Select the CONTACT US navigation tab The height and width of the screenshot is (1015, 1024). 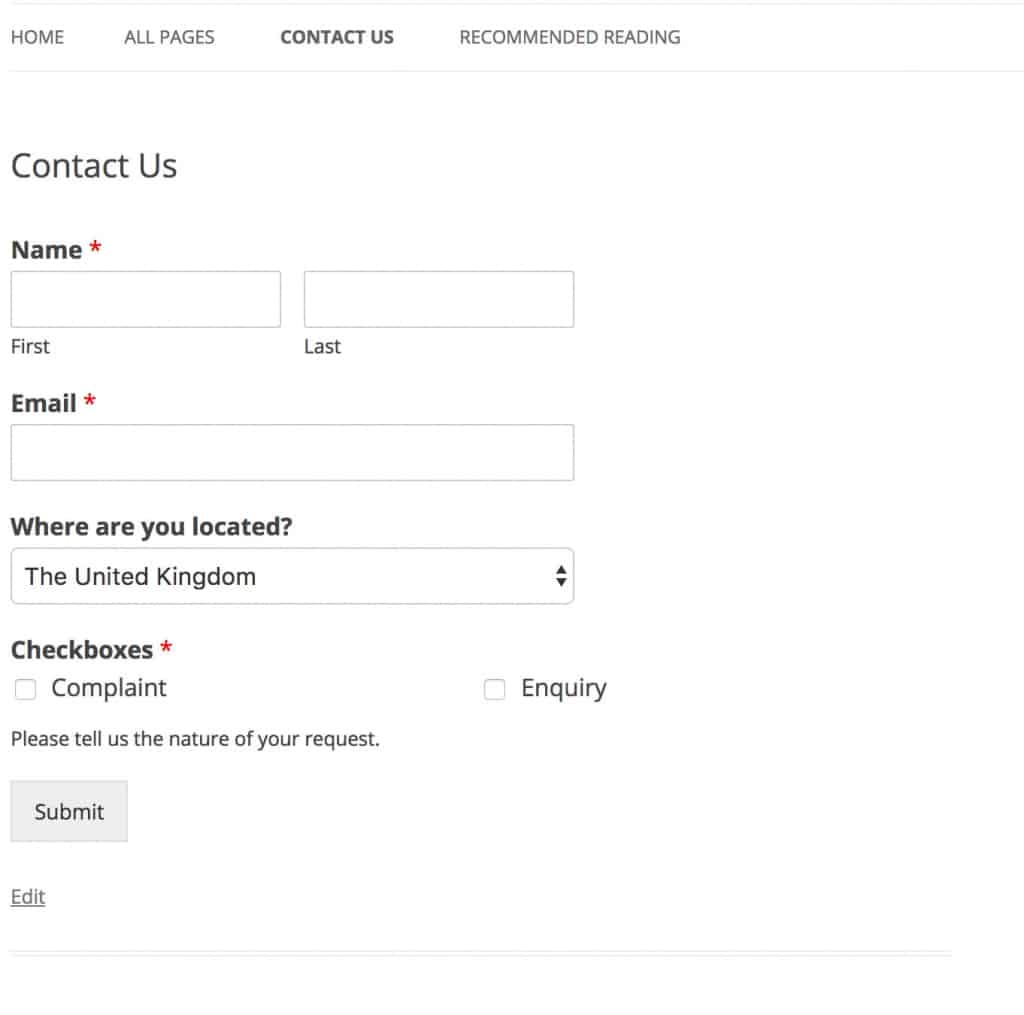[x=337, y=37]
